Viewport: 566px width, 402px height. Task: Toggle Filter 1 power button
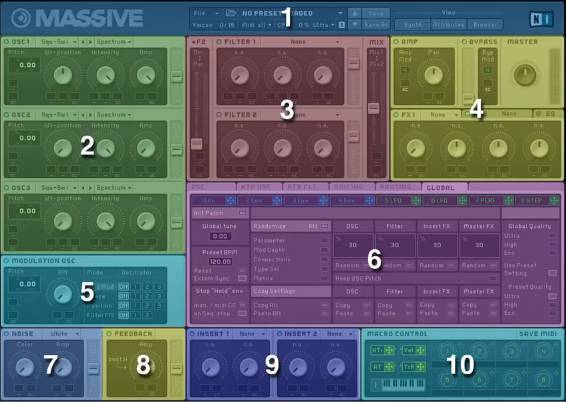219,42
